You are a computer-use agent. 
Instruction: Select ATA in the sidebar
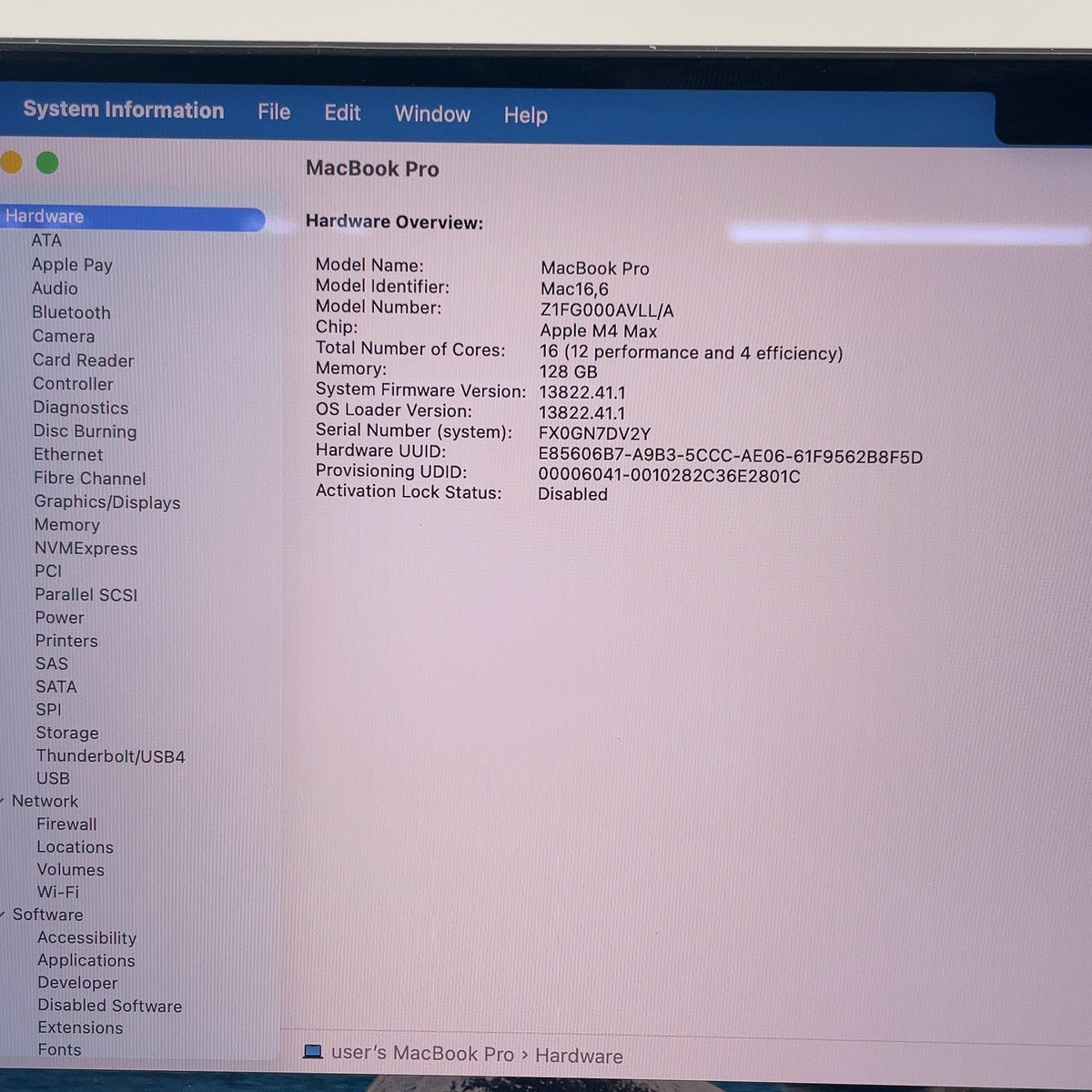pyautogui.click(x=46, y=240)
